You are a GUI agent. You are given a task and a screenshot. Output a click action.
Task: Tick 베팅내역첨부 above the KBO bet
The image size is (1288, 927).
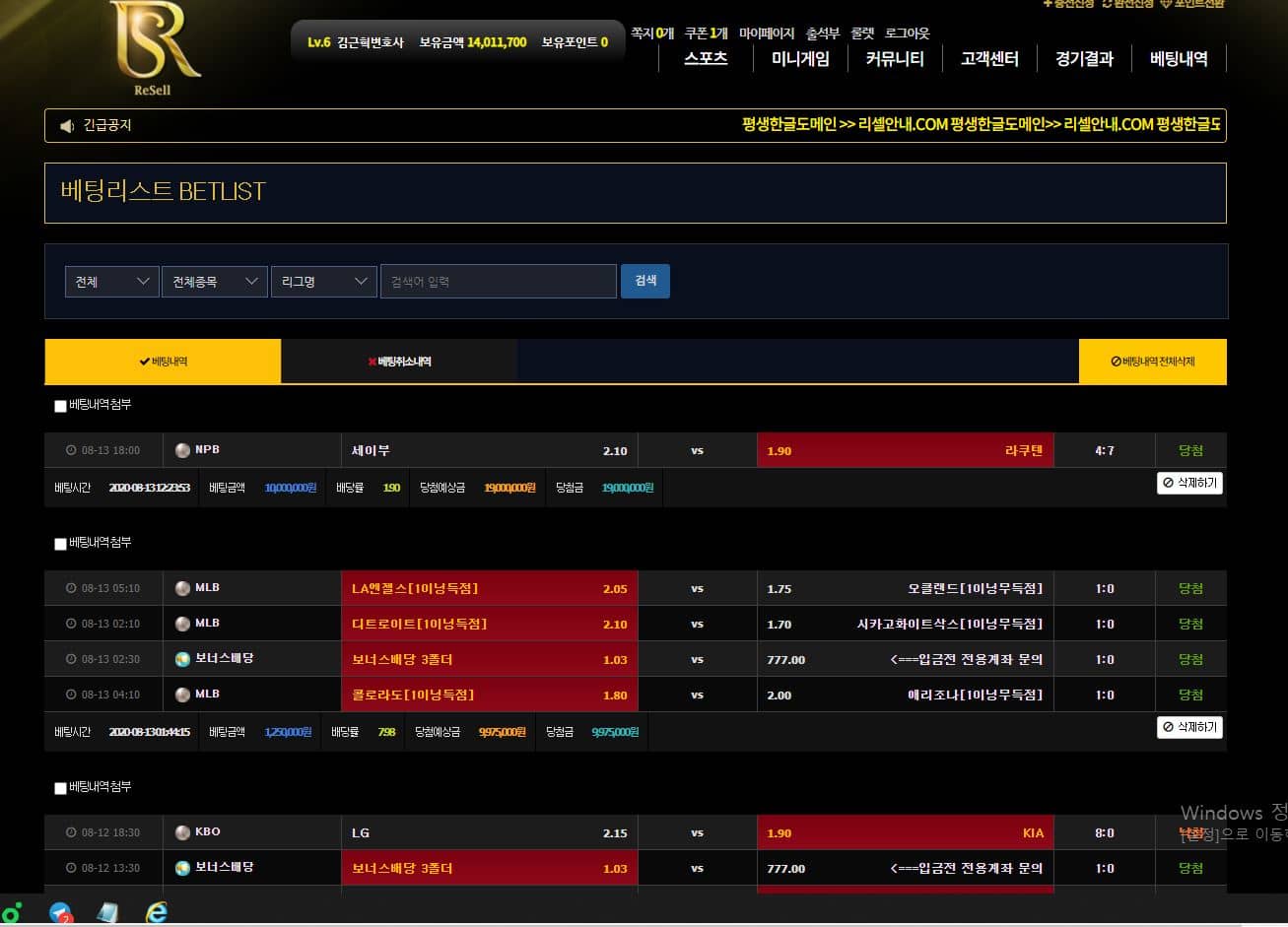pyautogui.click(x=60, y=788)
